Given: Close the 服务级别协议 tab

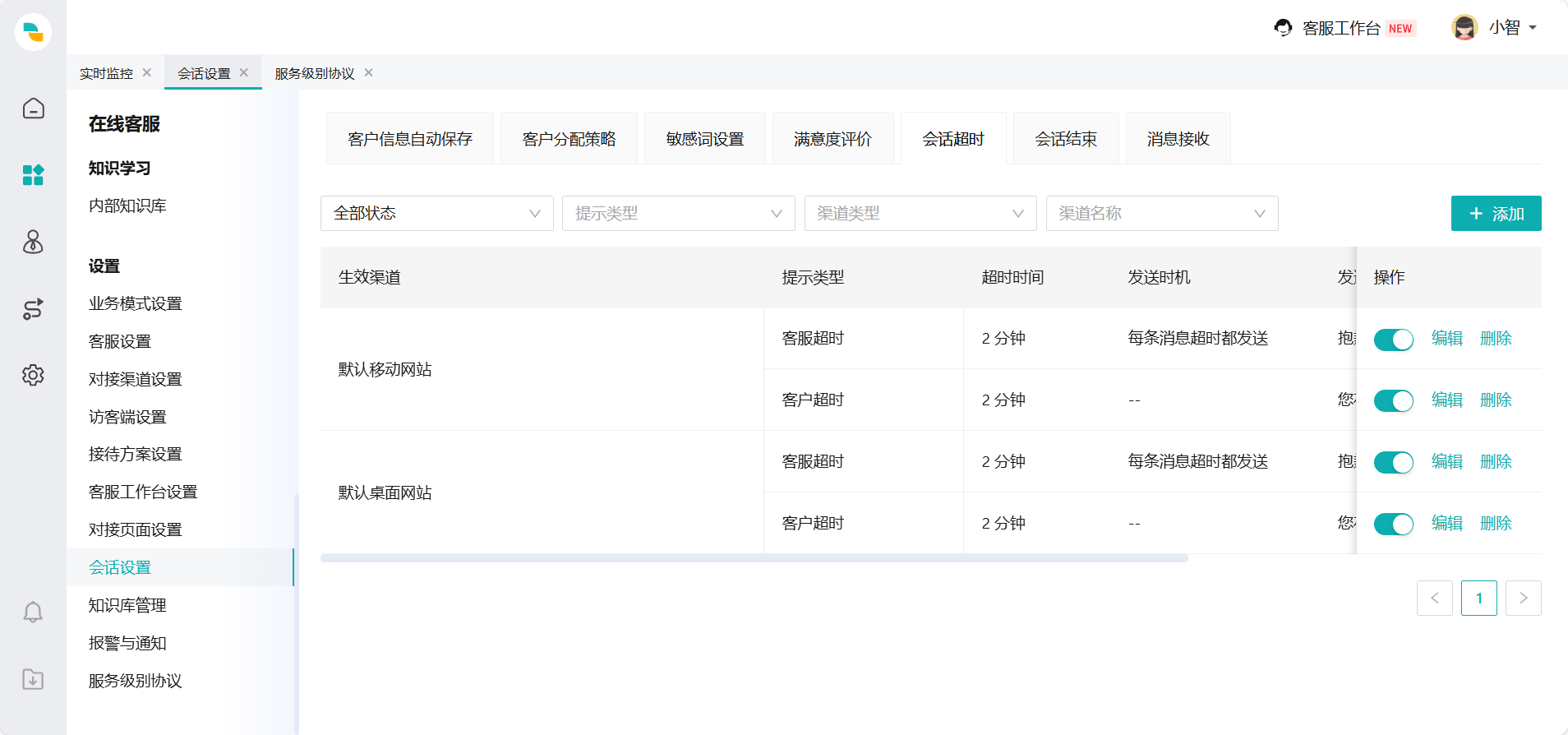Looking at the screenshot, I should point(369,72).
